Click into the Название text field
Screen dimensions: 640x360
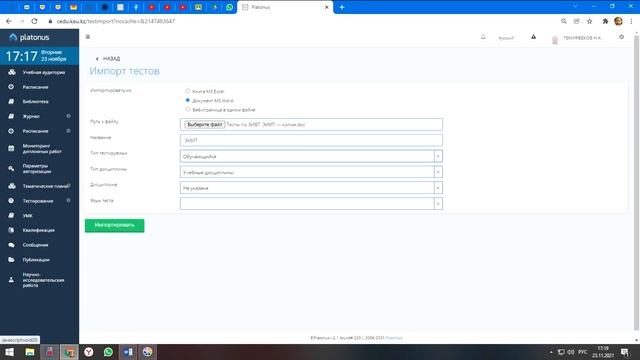(311, 140)
